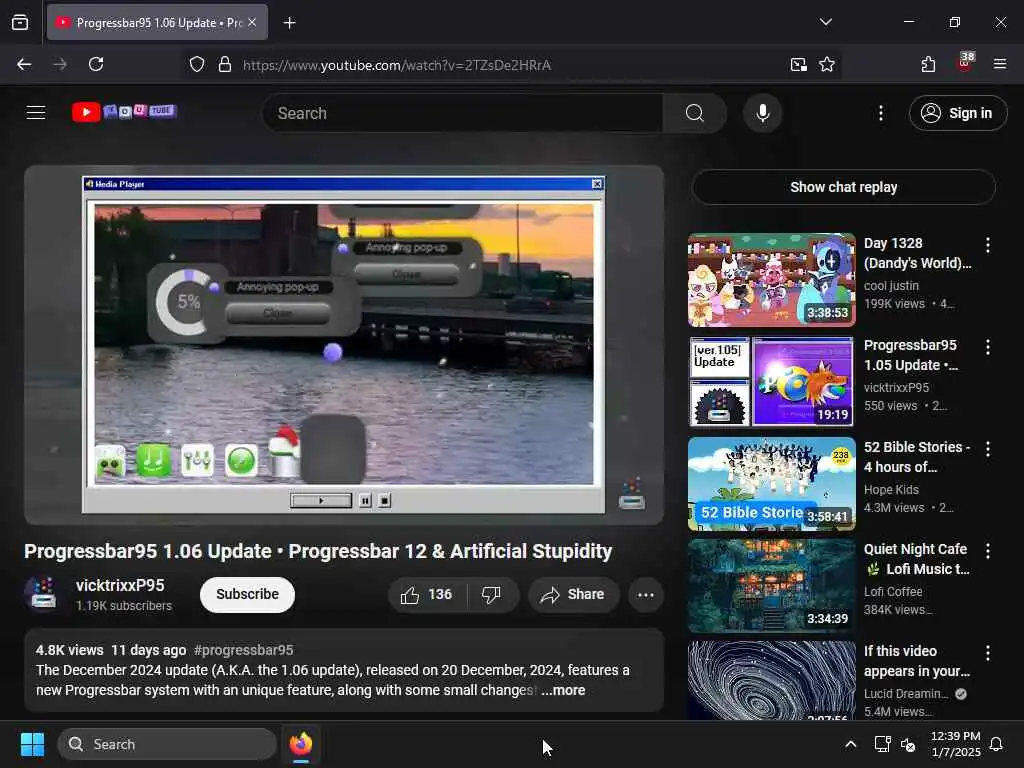1024x768 pixels.
Task: Click 'Quiet Night Cafe' video title
Action: tap(916, 559)
